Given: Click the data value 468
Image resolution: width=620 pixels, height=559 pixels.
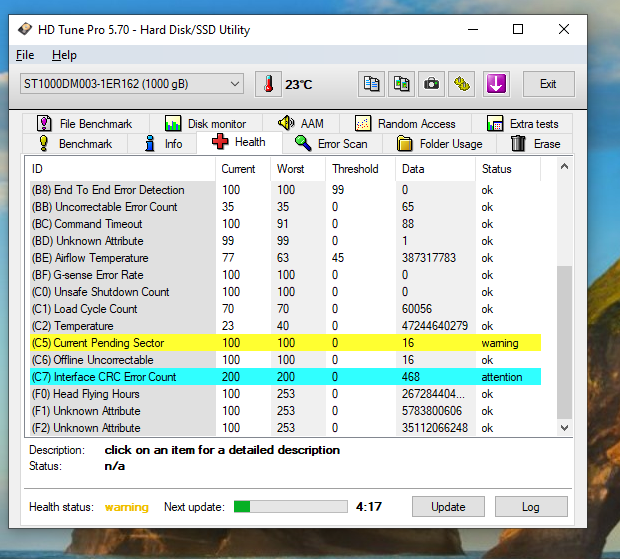Looking at the screenshot, I should [411, 377].
